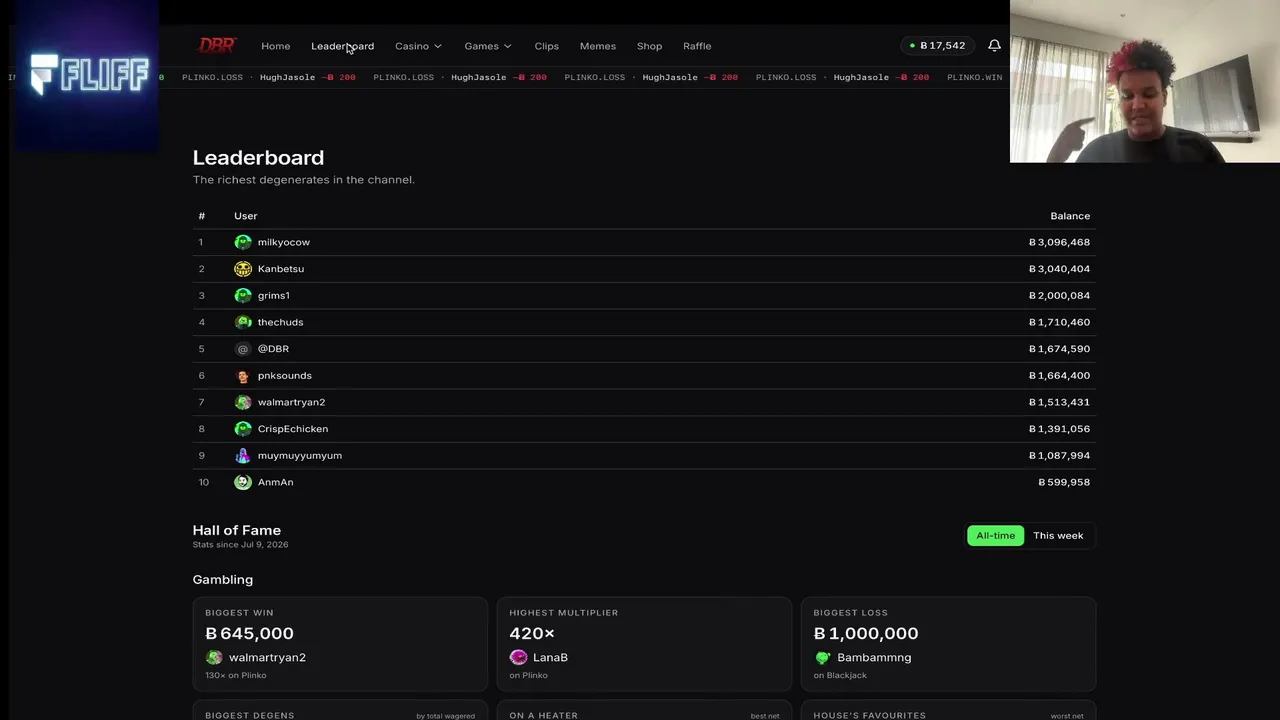Screen dimensions: 1280x720
Task: Click grims1's balance 2,000,084
Action: point(1059,295)
